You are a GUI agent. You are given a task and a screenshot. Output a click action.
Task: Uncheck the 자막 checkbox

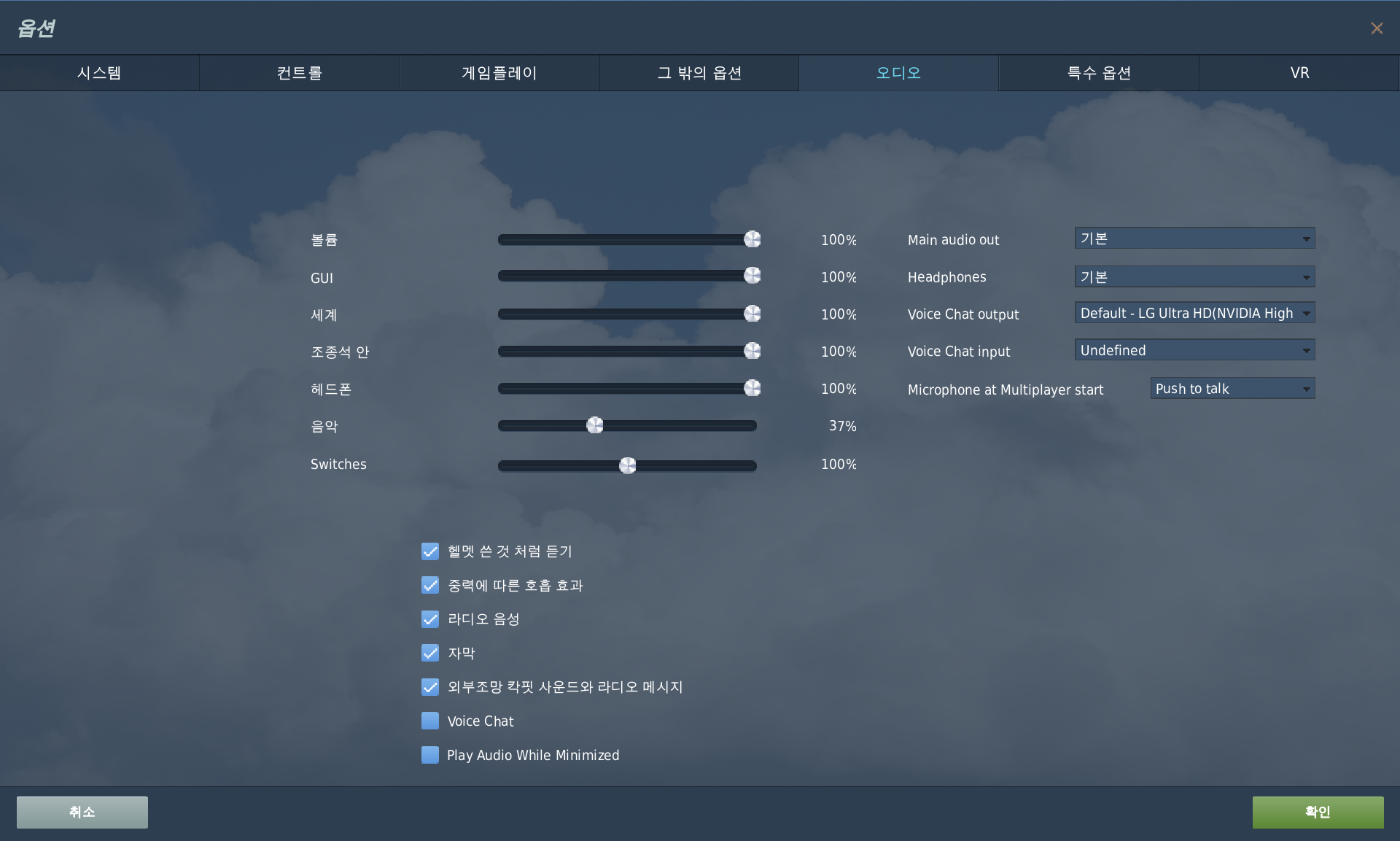[430, 653]
